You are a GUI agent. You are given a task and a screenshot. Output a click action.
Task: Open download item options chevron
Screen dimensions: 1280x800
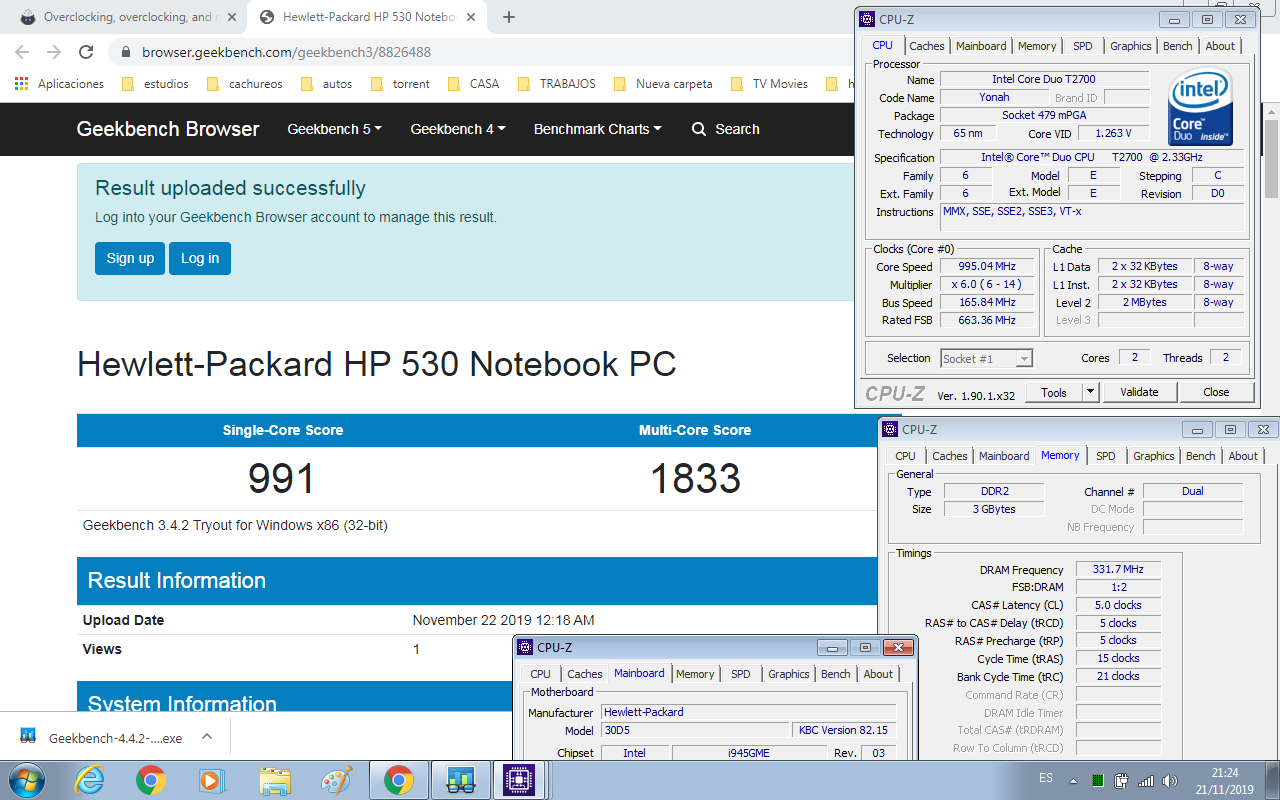pyautogui.click(x=207, y=737)
